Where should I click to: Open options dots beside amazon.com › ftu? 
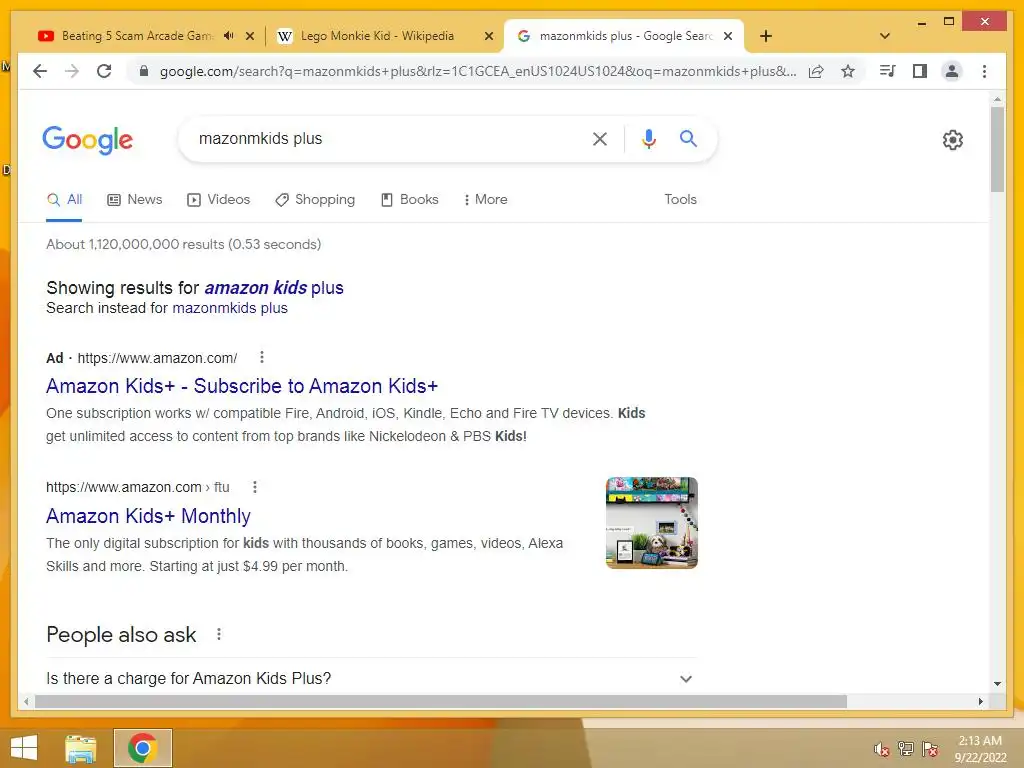pyautogui.click(x=255, y=487)
